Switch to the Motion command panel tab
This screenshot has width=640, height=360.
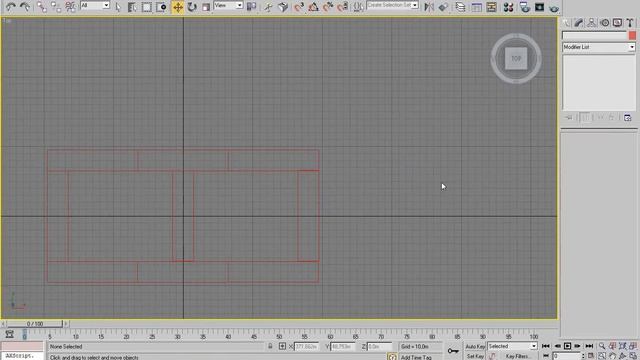604,23
